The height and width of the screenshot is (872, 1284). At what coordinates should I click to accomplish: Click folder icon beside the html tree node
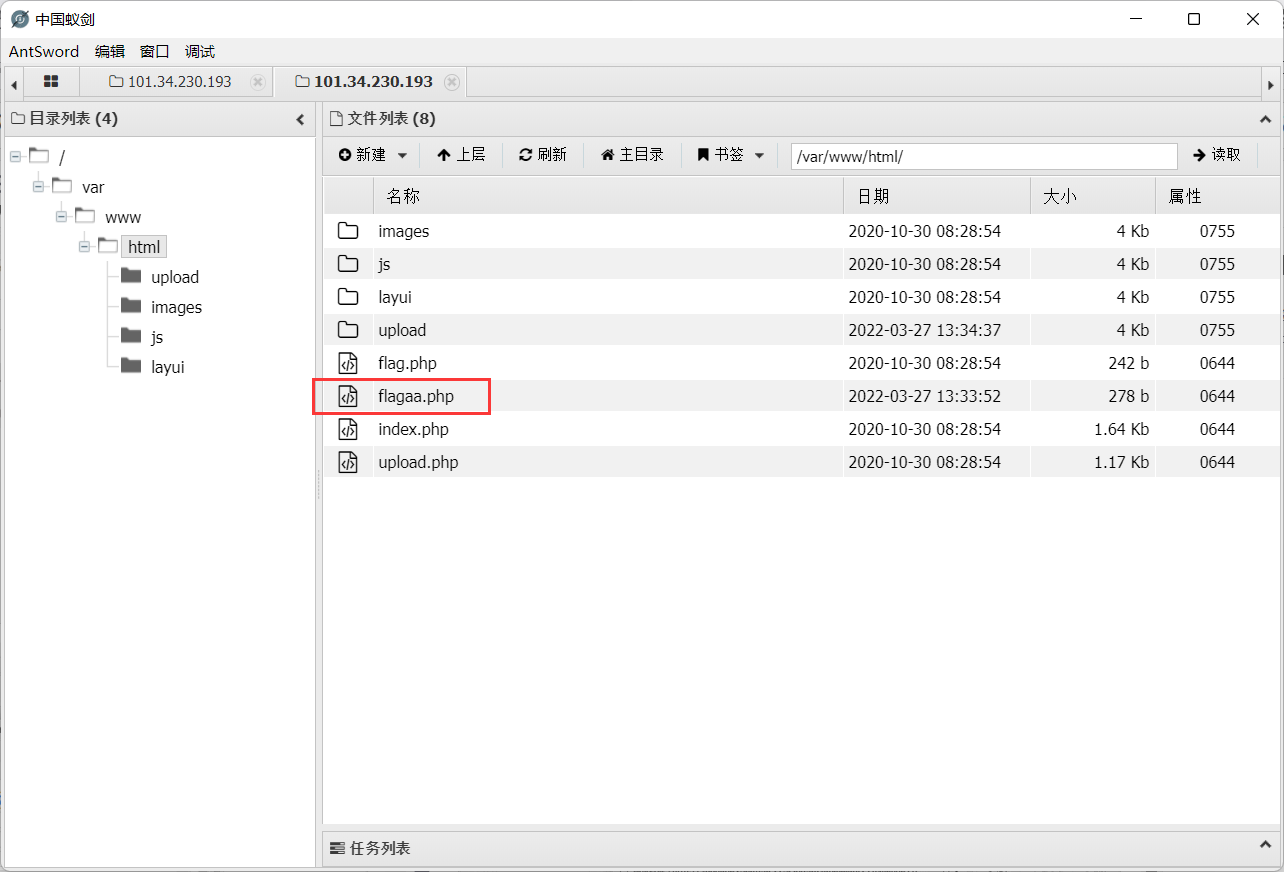tap(108, 246)
